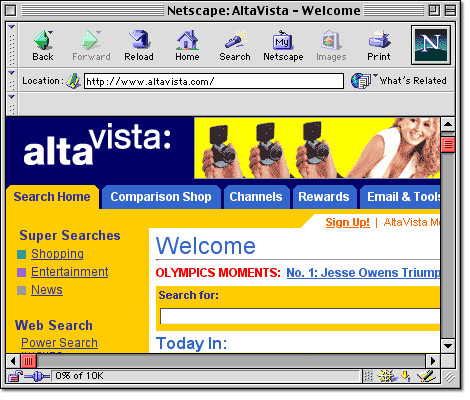The image size is (470, 400).
Task: Click the camera banner advertisement
Action: click(317, 148)
